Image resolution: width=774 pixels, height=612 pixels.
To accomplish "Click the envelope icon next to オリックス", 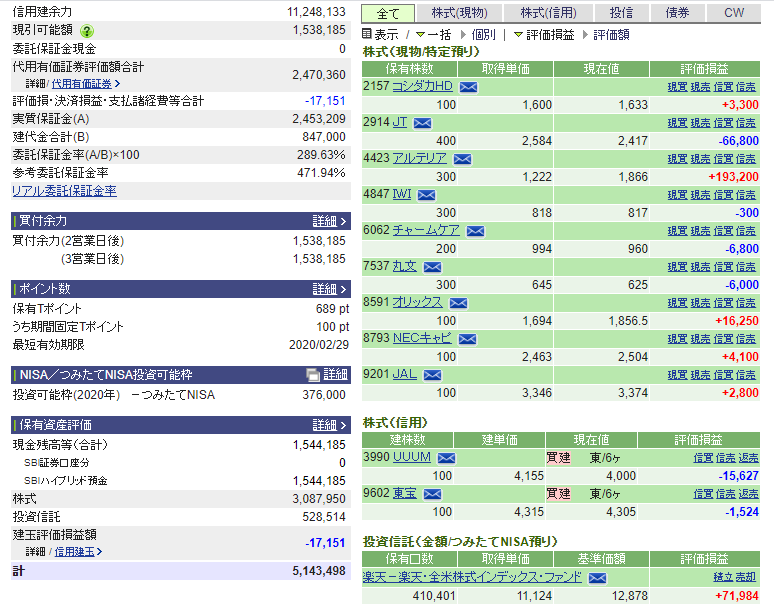I will [x=458, y=304].
